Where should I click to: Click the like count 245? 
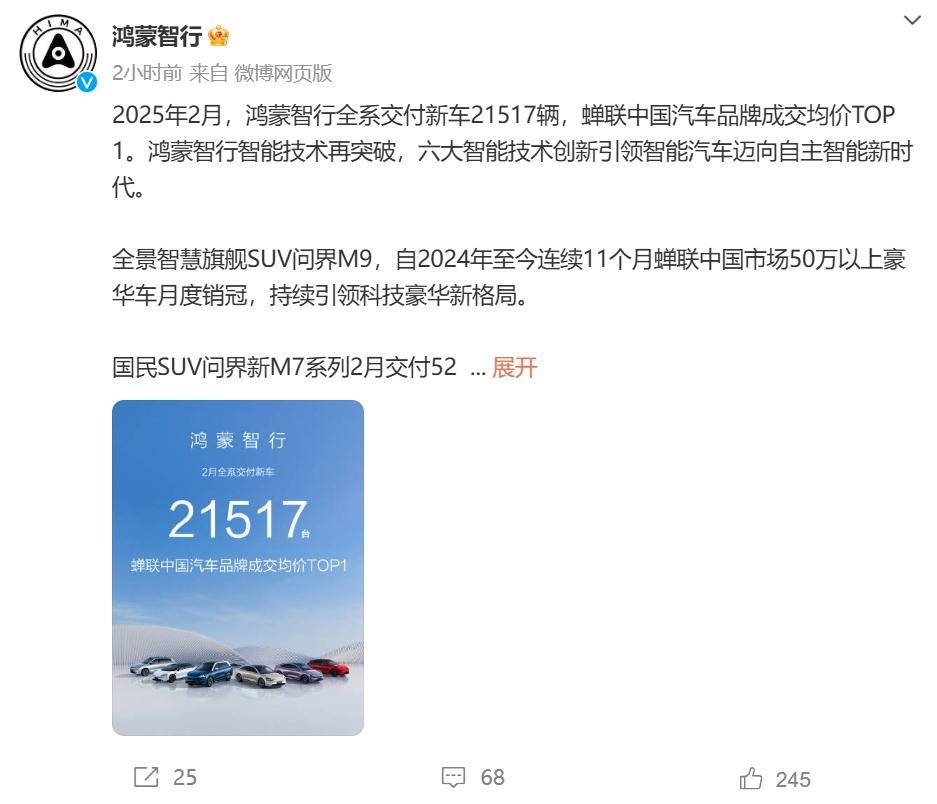(x=793, y=779)
